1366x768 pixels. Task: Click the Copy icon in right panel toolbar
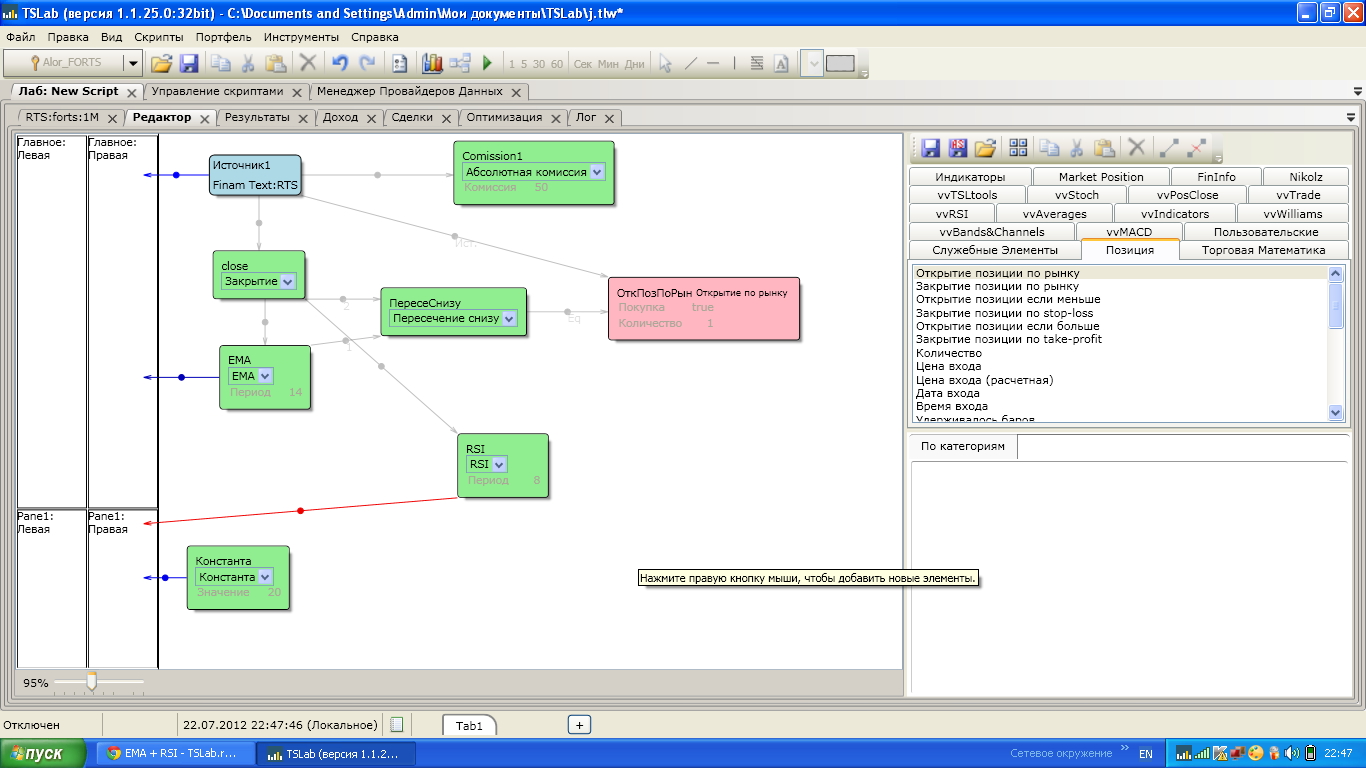tap(1049, 148)
